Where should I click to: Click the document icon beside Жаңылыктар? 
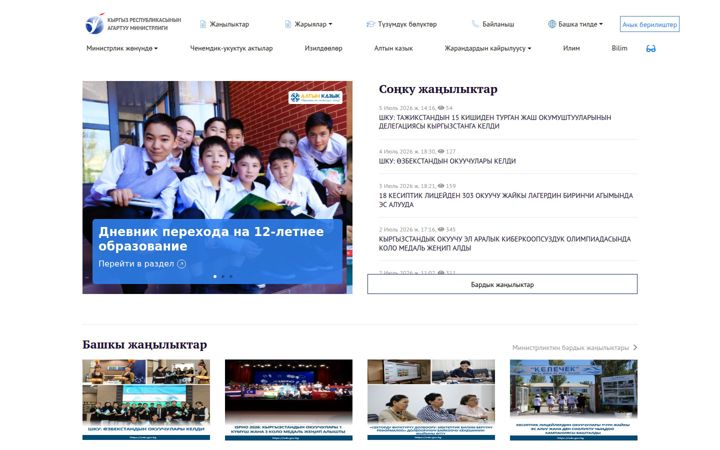point(203,24)
